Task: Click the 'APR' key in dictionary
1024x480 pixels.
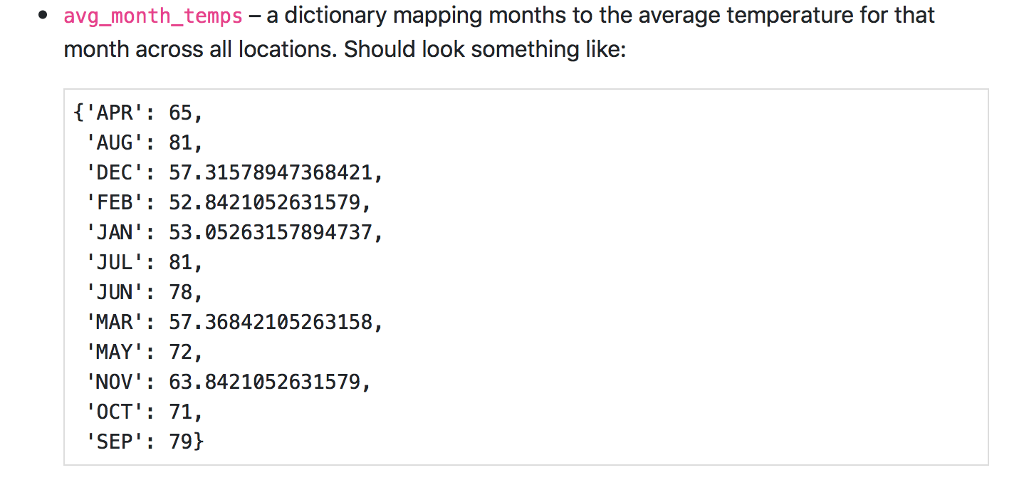Action: click(x=114, y=113)
